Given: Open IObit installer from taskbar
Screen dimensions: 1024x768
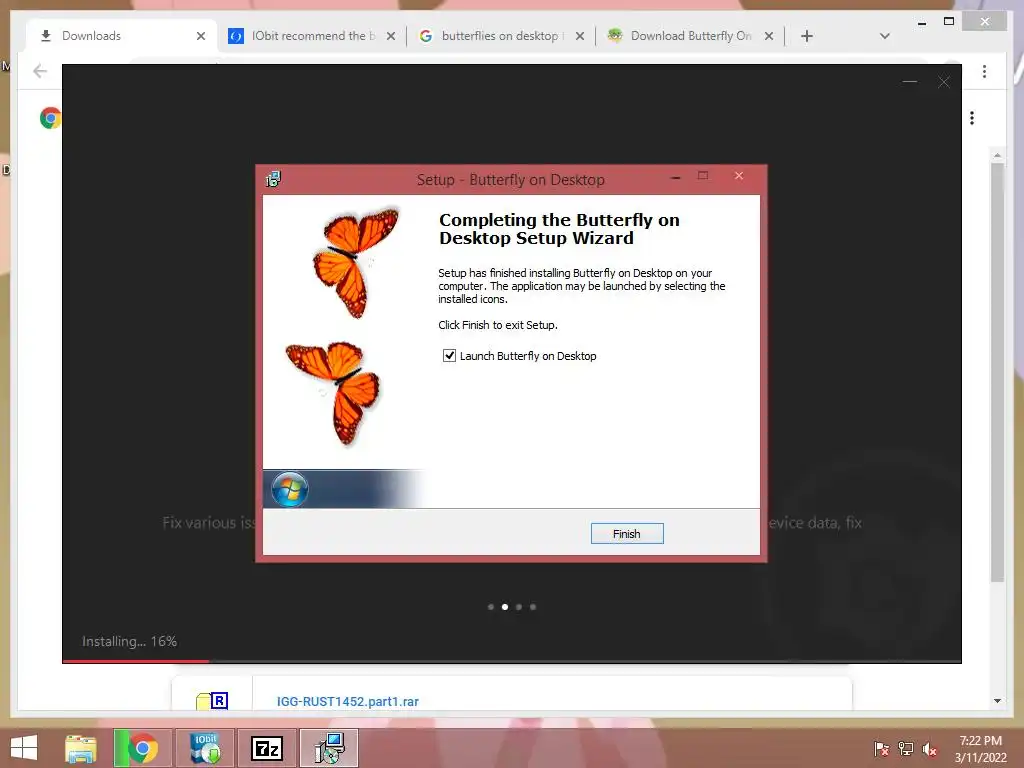Looking at the screenshot, I should click(204, 748).
